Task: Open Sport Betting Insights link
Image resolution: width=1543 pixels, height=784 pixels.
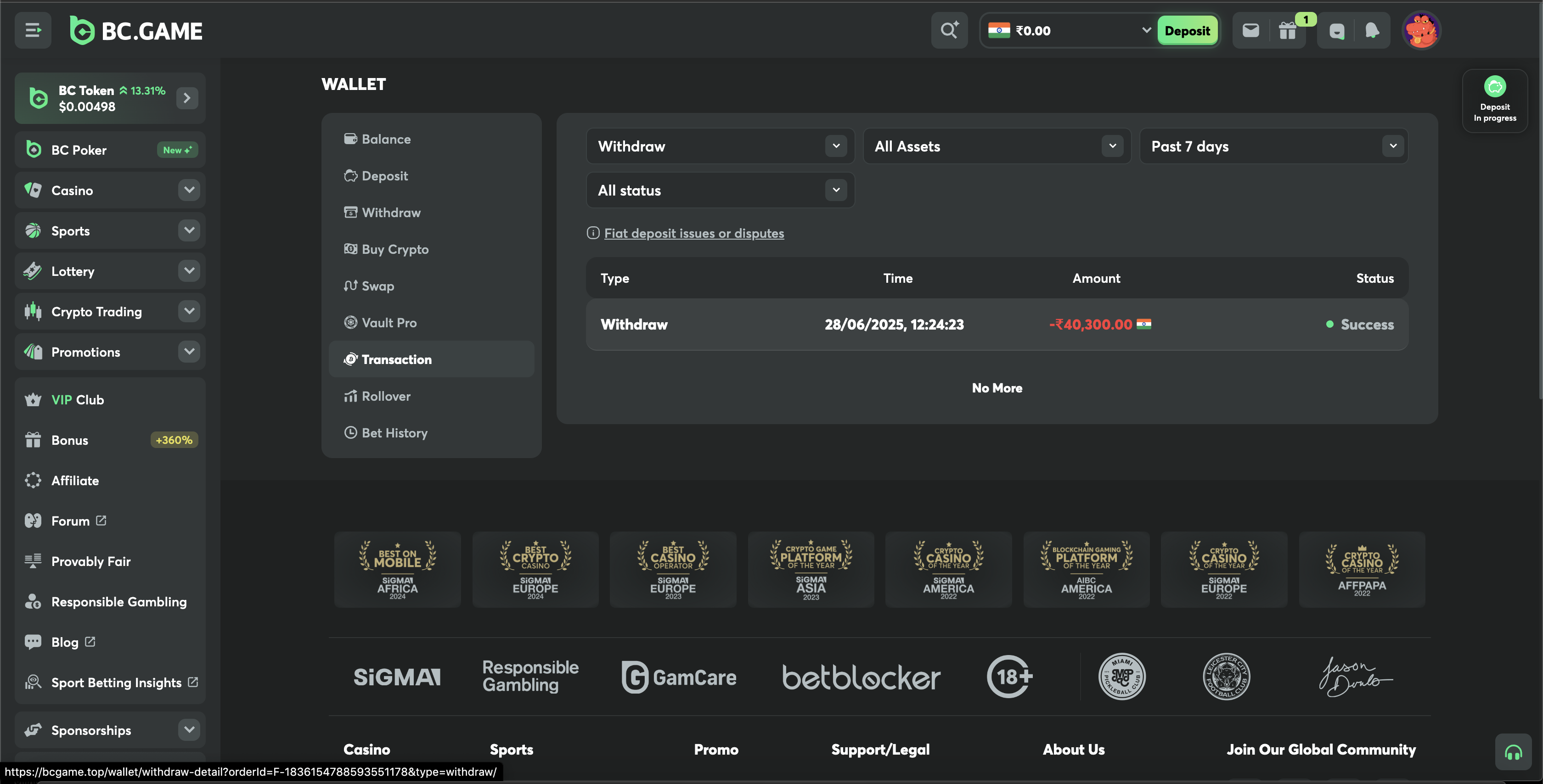Action: coord(110,683)
